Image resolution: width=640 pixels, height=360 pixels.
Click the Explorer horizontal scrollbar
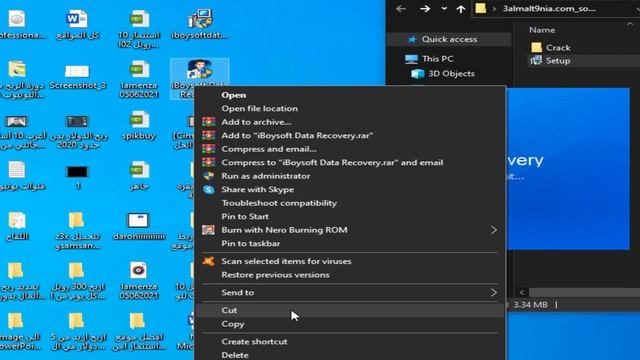(584, 293)
